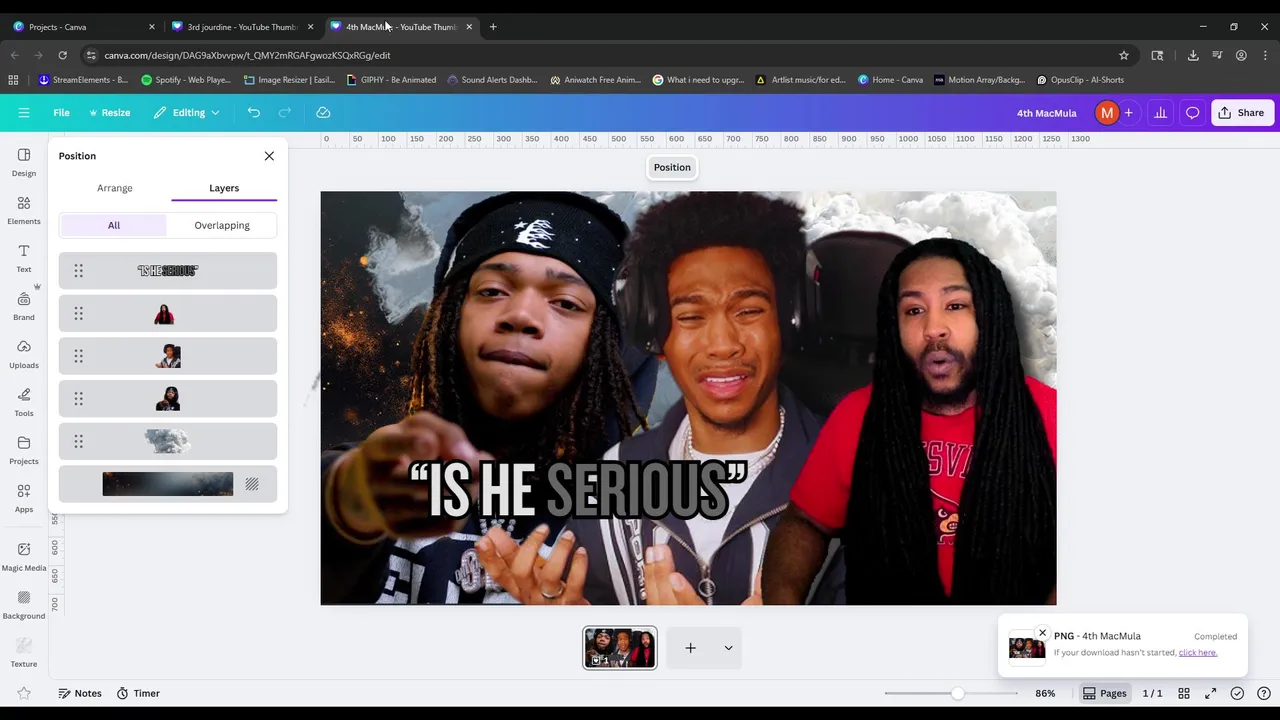Switch to the Arrange tab
The image size is (1280, 720).
(x=114, y=188)
